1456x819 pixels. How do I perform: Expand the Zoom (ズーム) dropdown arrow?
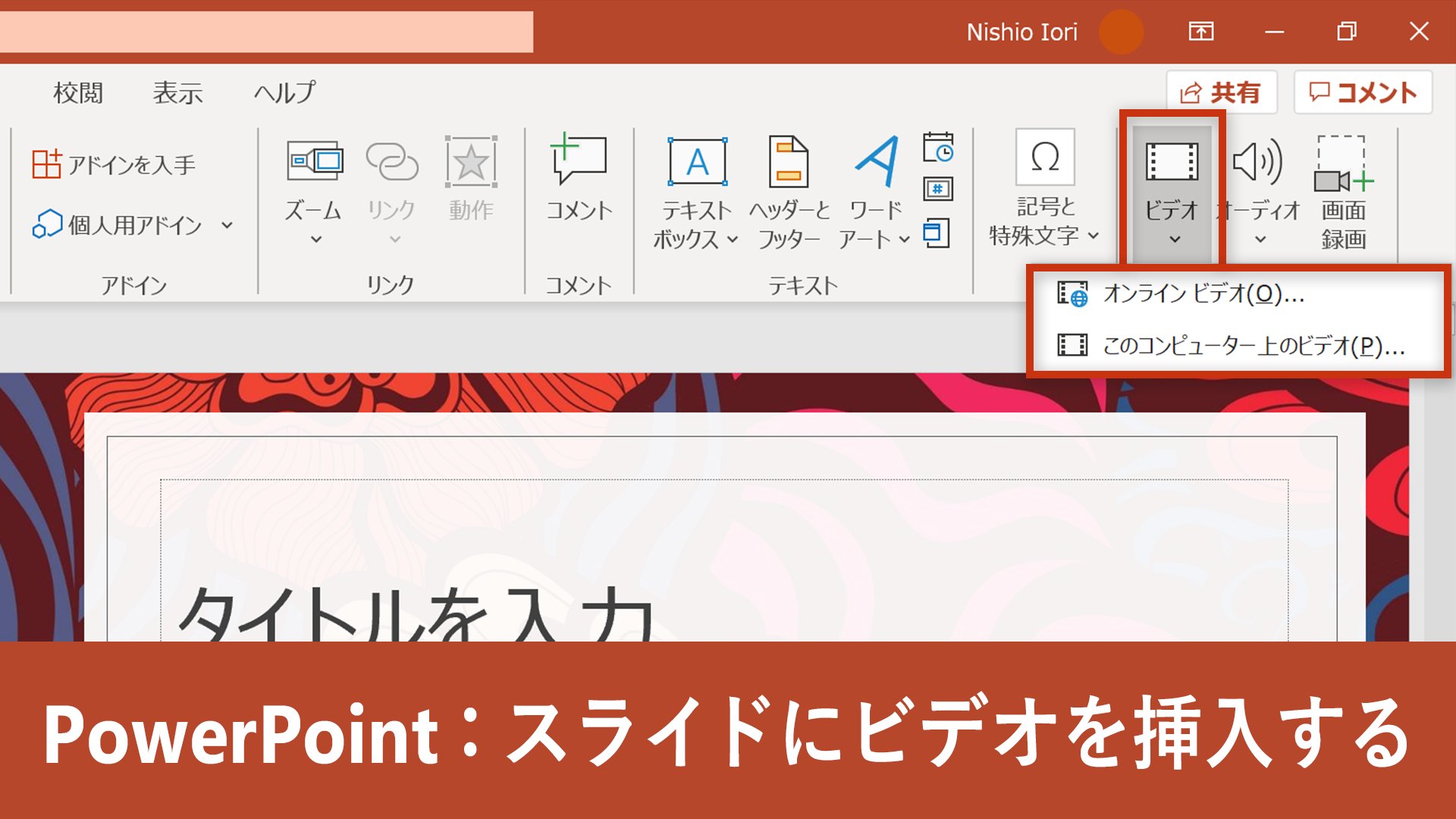[x=315, y=240]
